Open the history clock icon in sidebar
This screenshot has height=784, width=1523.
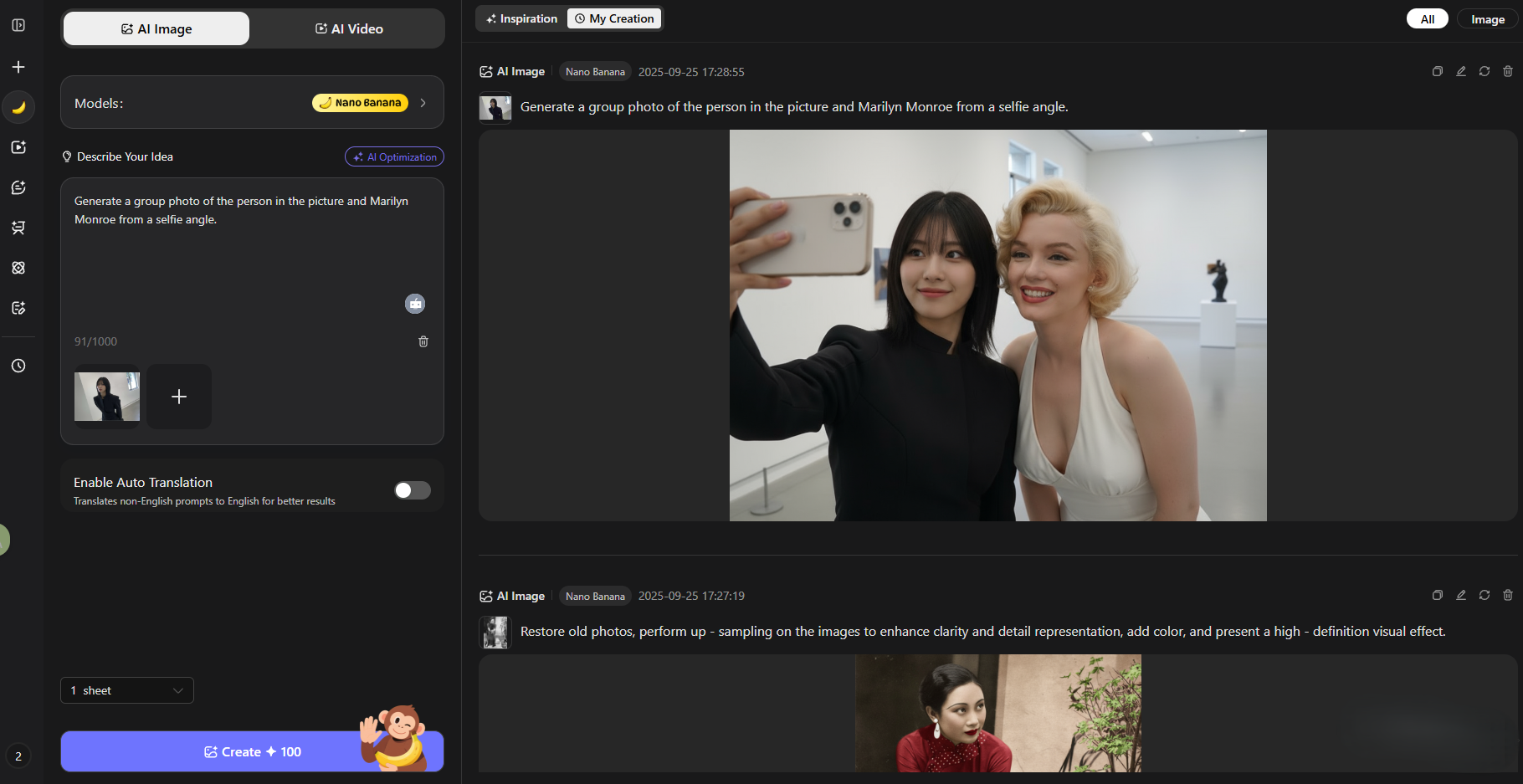click(x=18, y=366)
